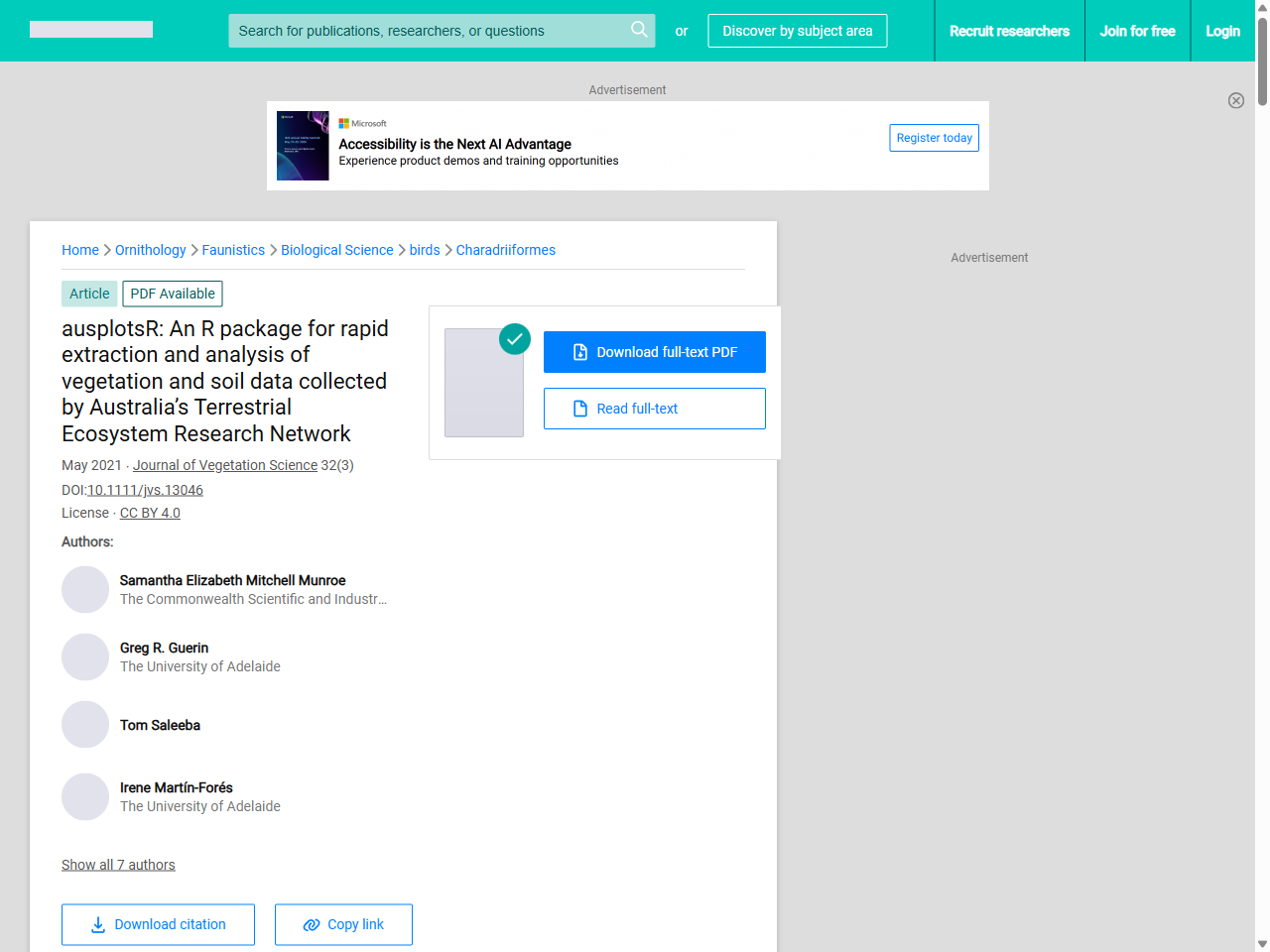
Task: Open "Discover by subject area"
Action: 797,31
